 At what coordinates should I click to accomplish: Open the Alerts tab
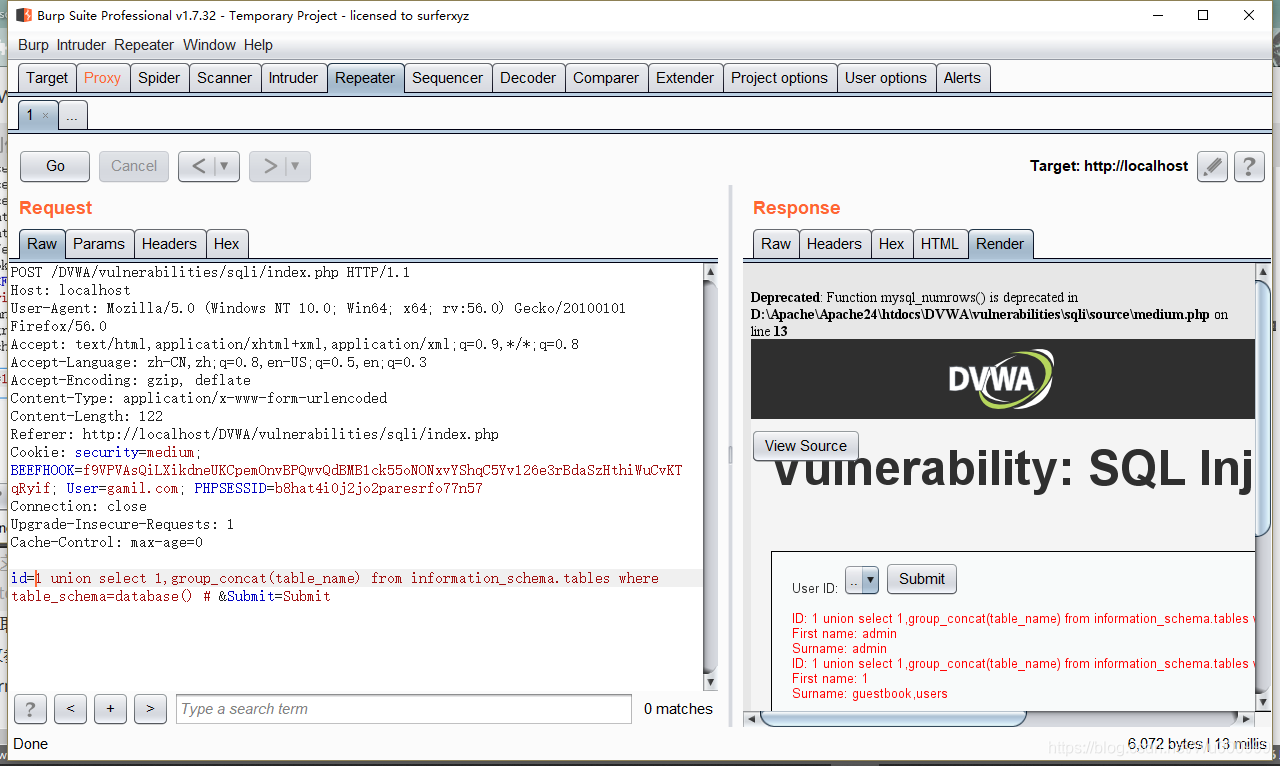pos(962,78)
